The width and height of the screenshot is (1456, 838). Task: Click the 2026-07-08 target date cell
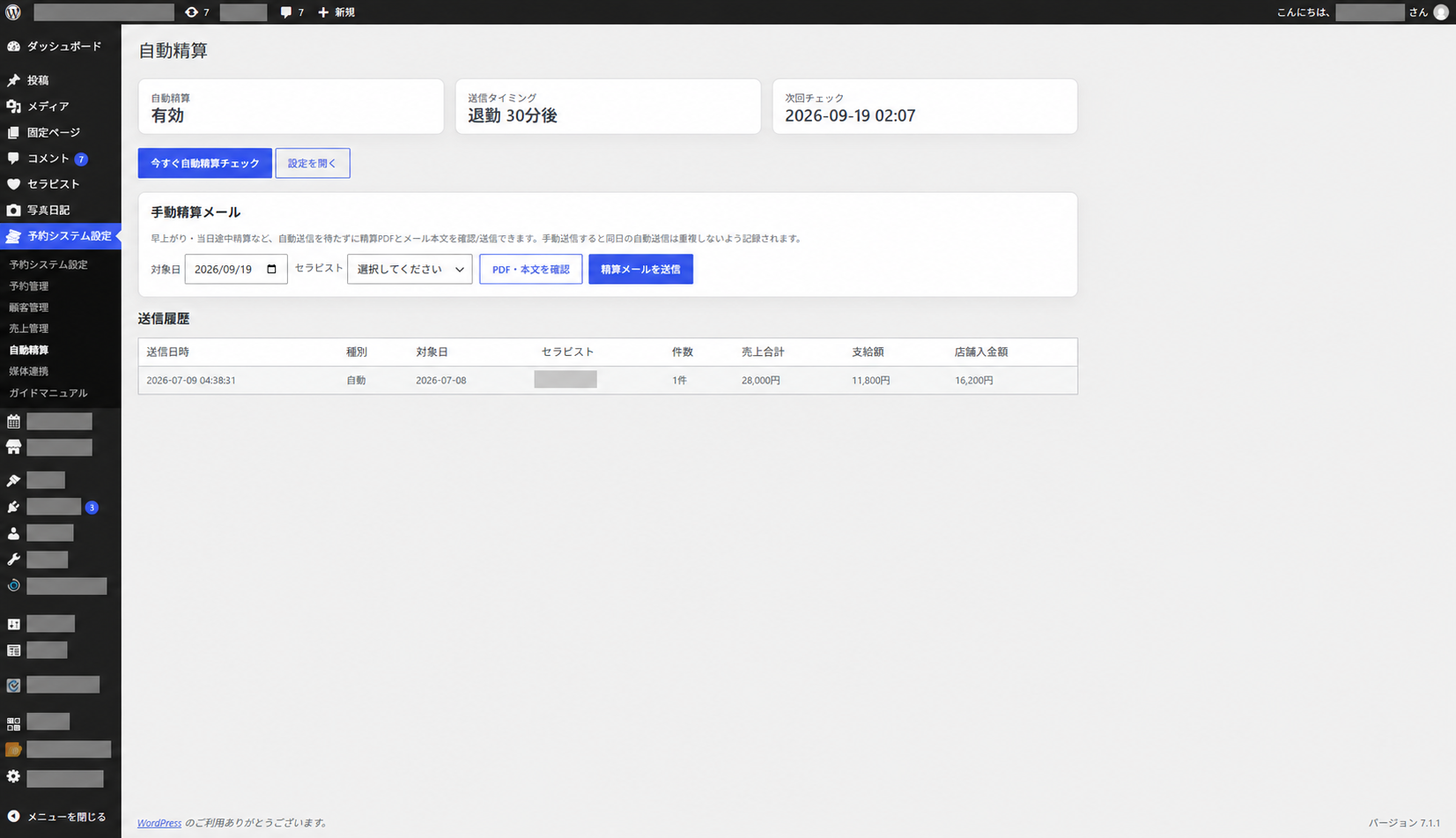point(441,381)
